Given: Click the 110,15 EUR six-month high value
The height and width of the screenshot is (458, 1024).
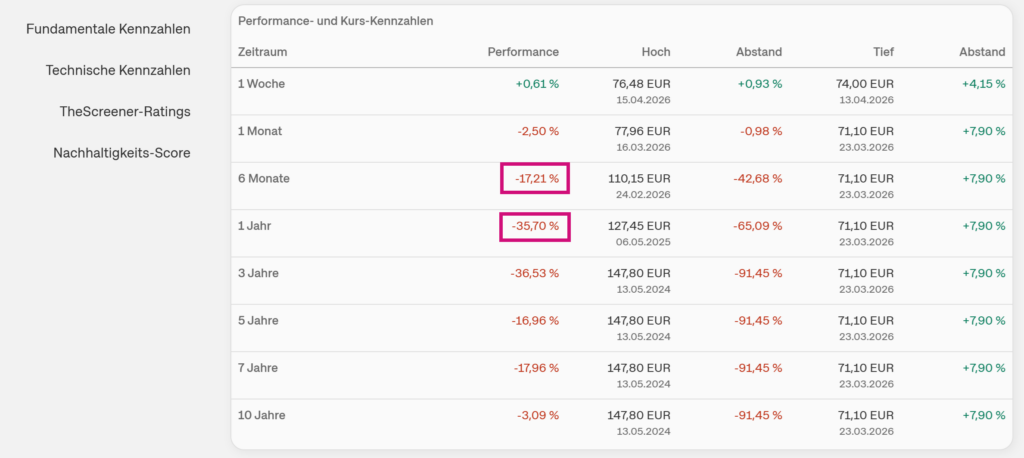Looking at the screenshot, I should 637,178.
